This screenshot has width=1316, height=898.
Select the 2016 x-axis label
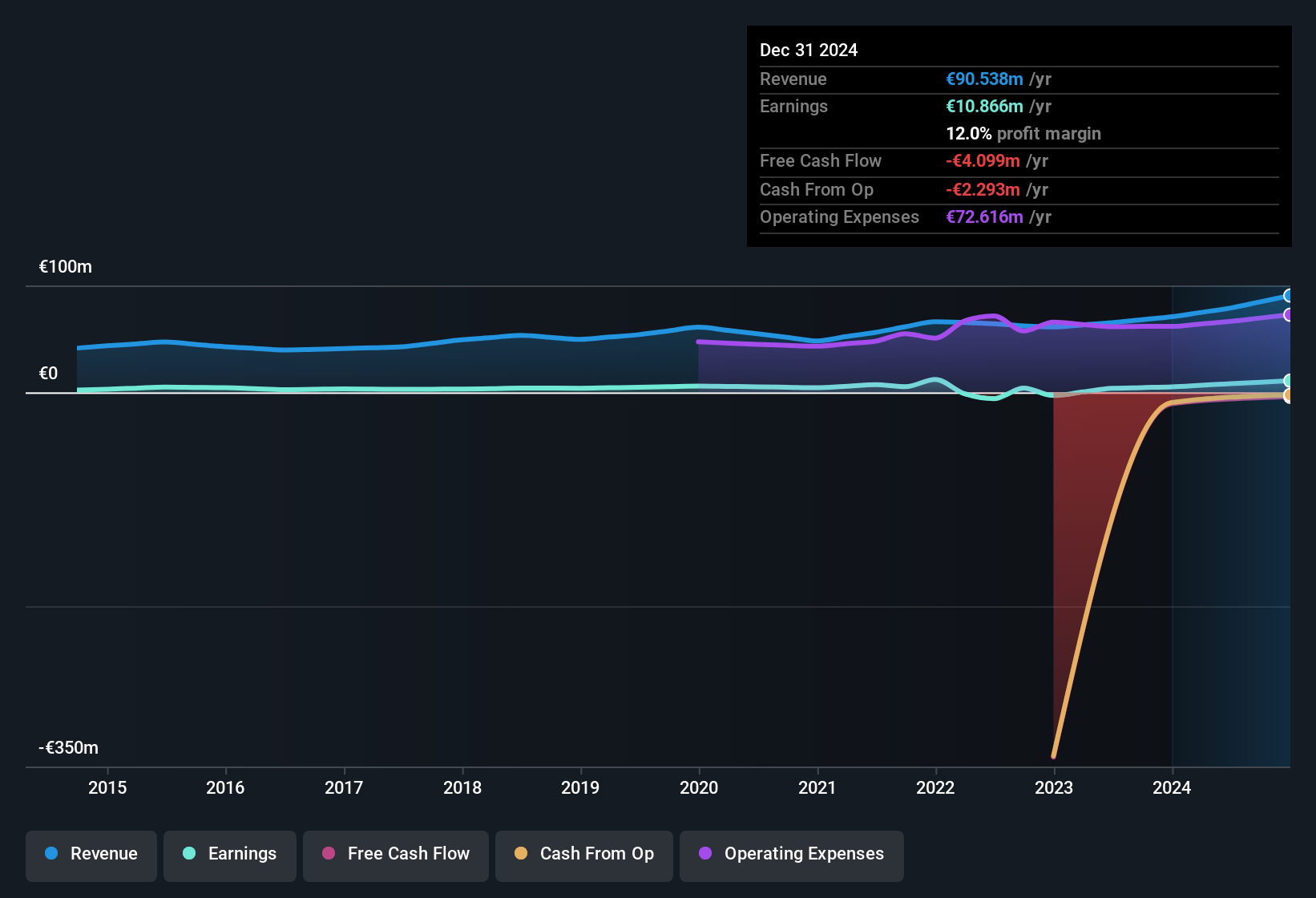tap(225, 787)
